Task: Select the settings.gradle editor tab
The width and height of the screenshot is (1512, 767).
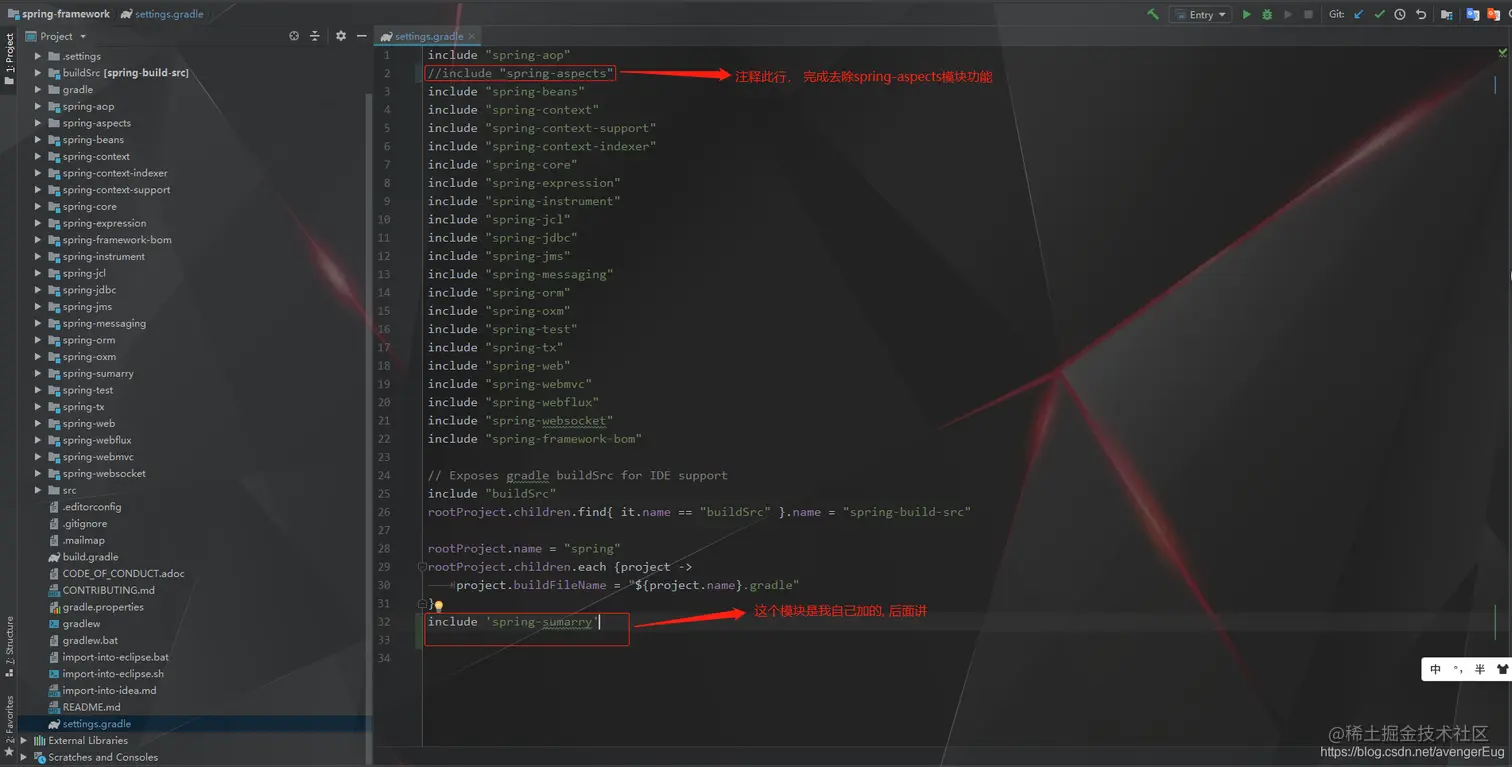Action: pyautogui.click(x=428, y=36)
